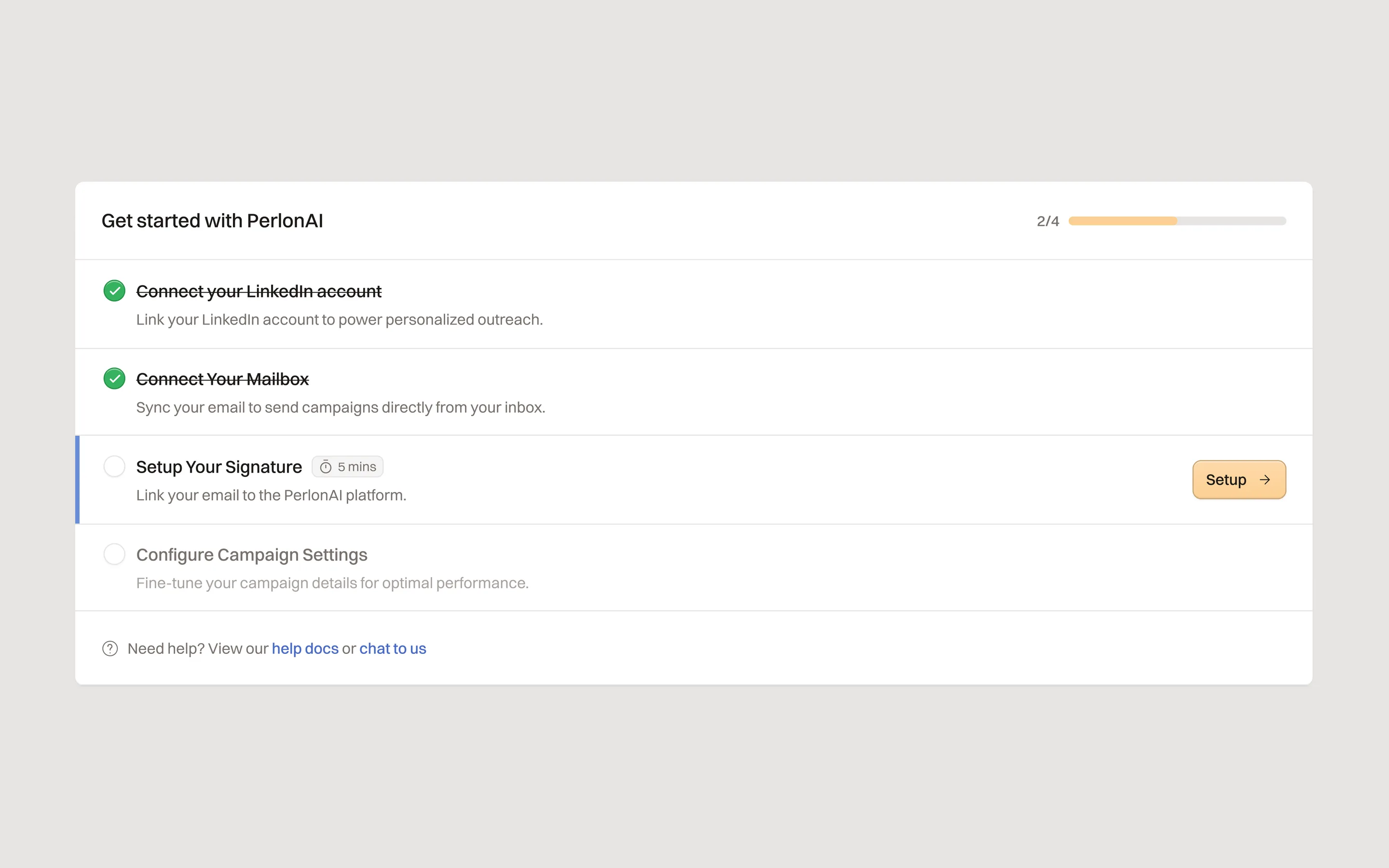The height and width of the screenshot is (868, 1389).
Task: Click the Get started with PerlonAI heading
Action: [212, 221]
